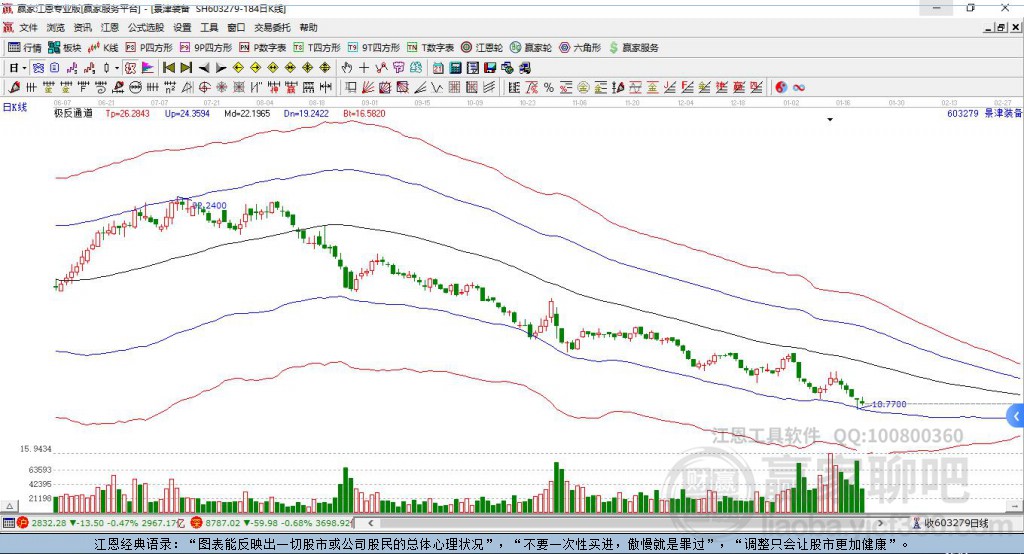
Task: Open 赢家服务 dollar-sign service
Action: (x=634, y=48)
